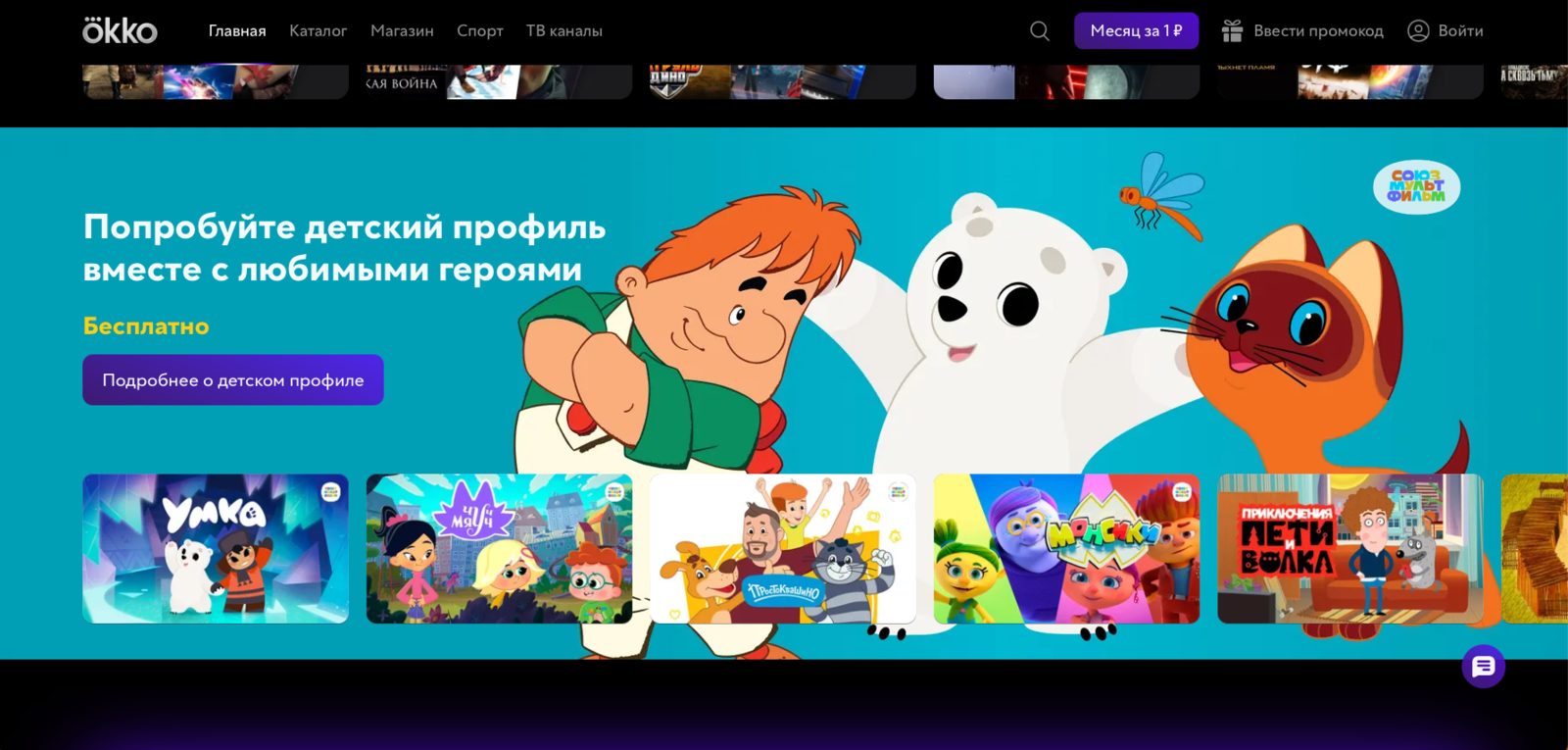Open the Простоквашино cartoon thumbnail

coord(782,549)
